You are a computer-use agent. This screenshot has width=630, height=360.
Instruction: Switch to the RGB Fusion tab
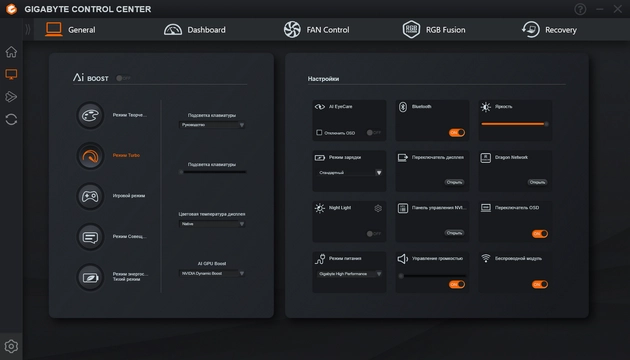point(434,29)
